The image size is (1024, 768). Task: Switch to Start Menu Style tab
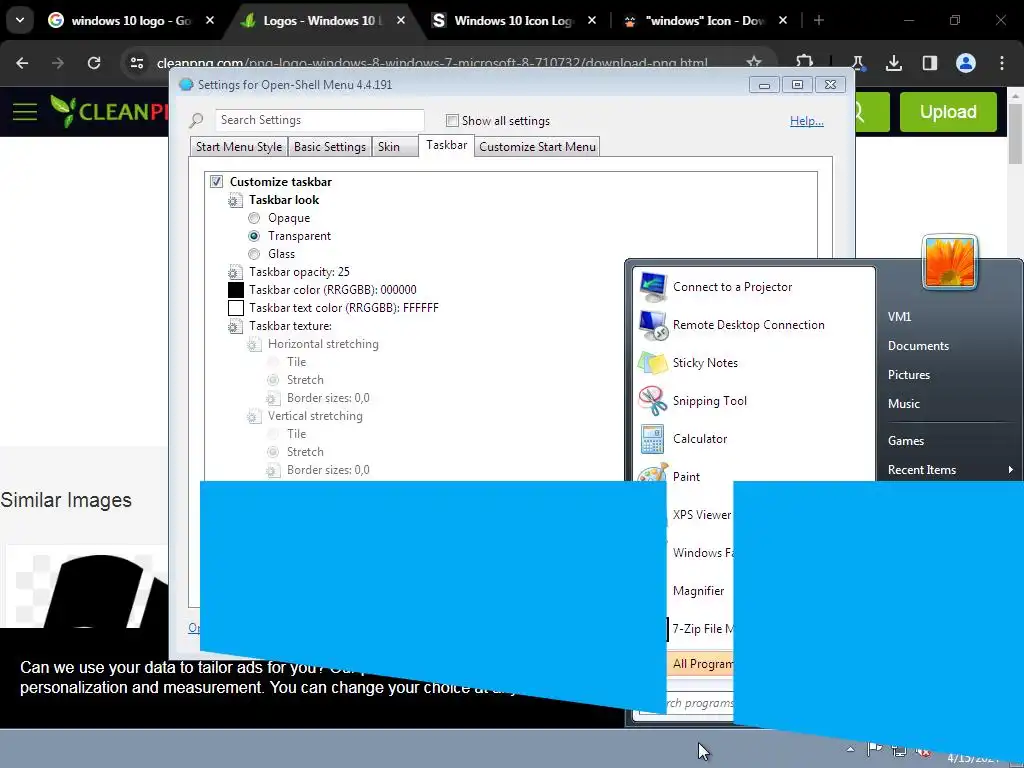click(238, 147)
